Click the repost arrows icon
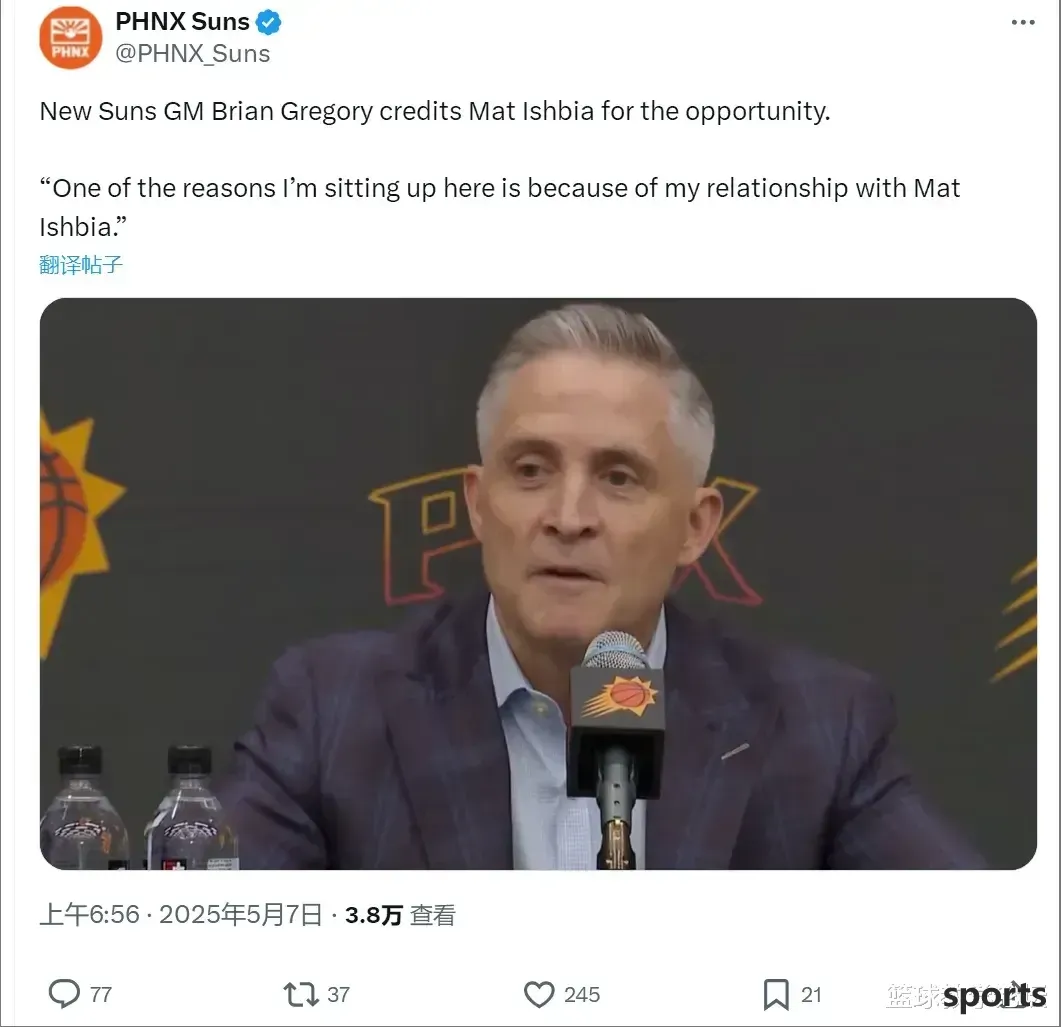The width and height of the screenshot is (1061, 1027). 300,995
